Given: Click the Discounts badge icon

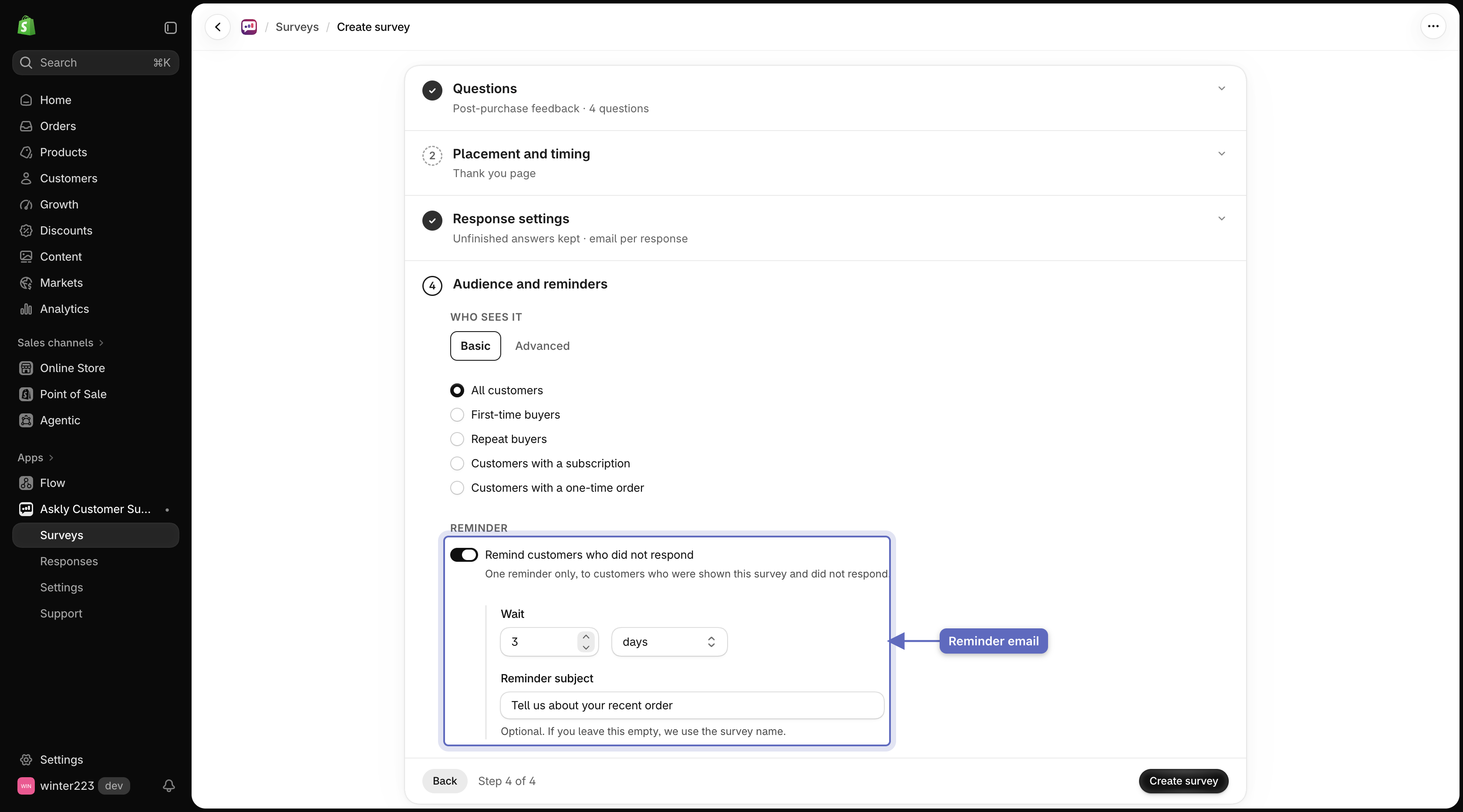Looking at the screenshot, I should coord(26,230).
